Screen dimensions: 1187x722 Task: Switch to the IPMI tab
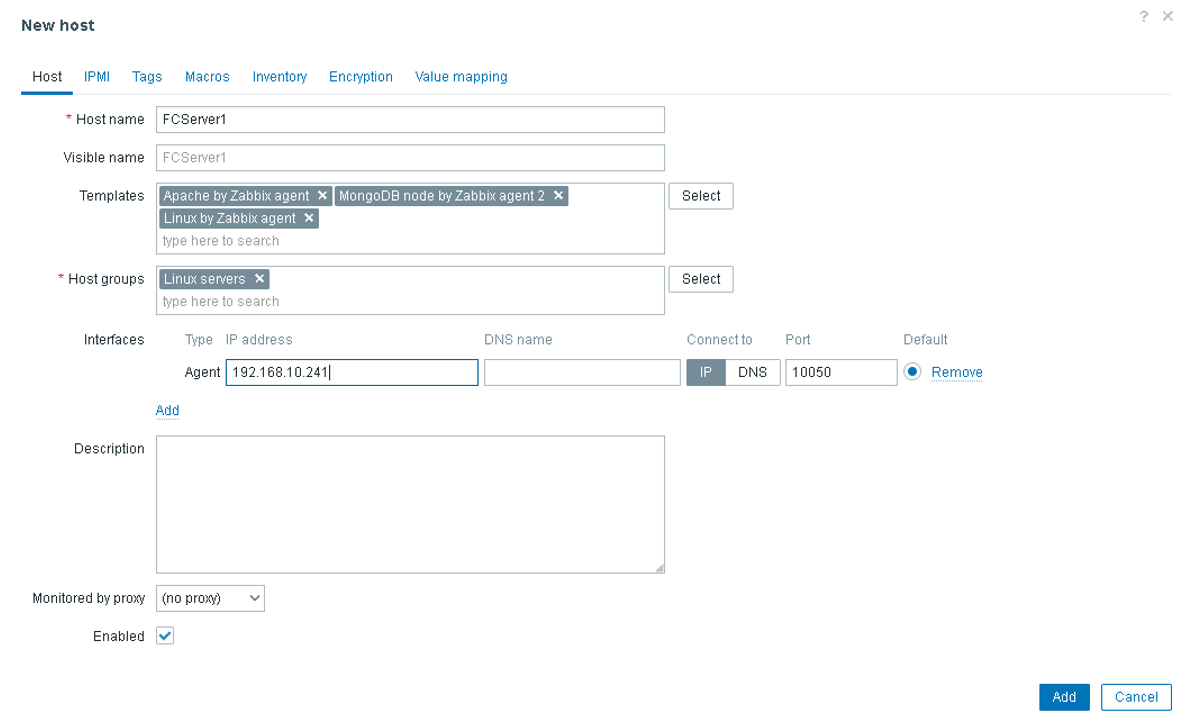[x=97, y=76]
